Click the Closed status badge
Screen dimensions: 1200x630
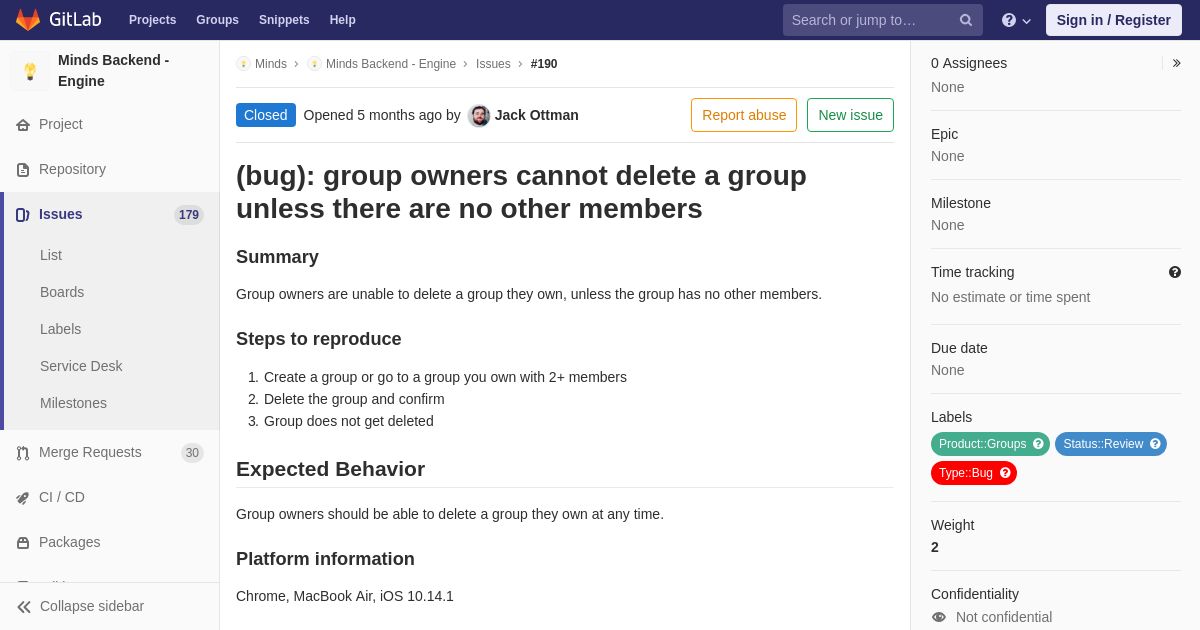click(266, 115)
